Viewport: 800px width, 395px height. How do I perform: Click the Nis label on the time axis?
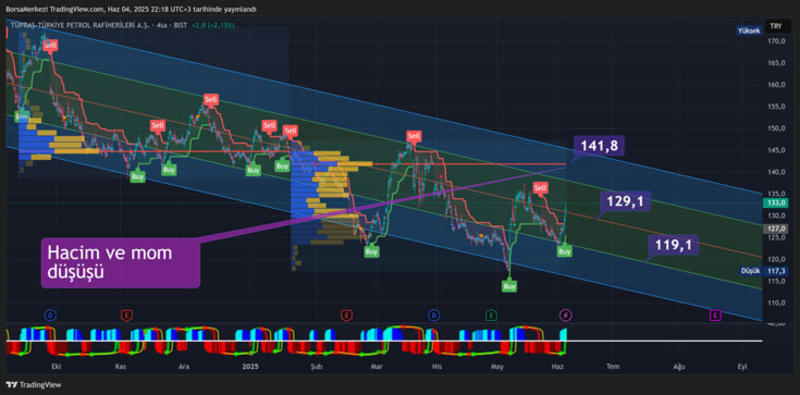[436, 366]
